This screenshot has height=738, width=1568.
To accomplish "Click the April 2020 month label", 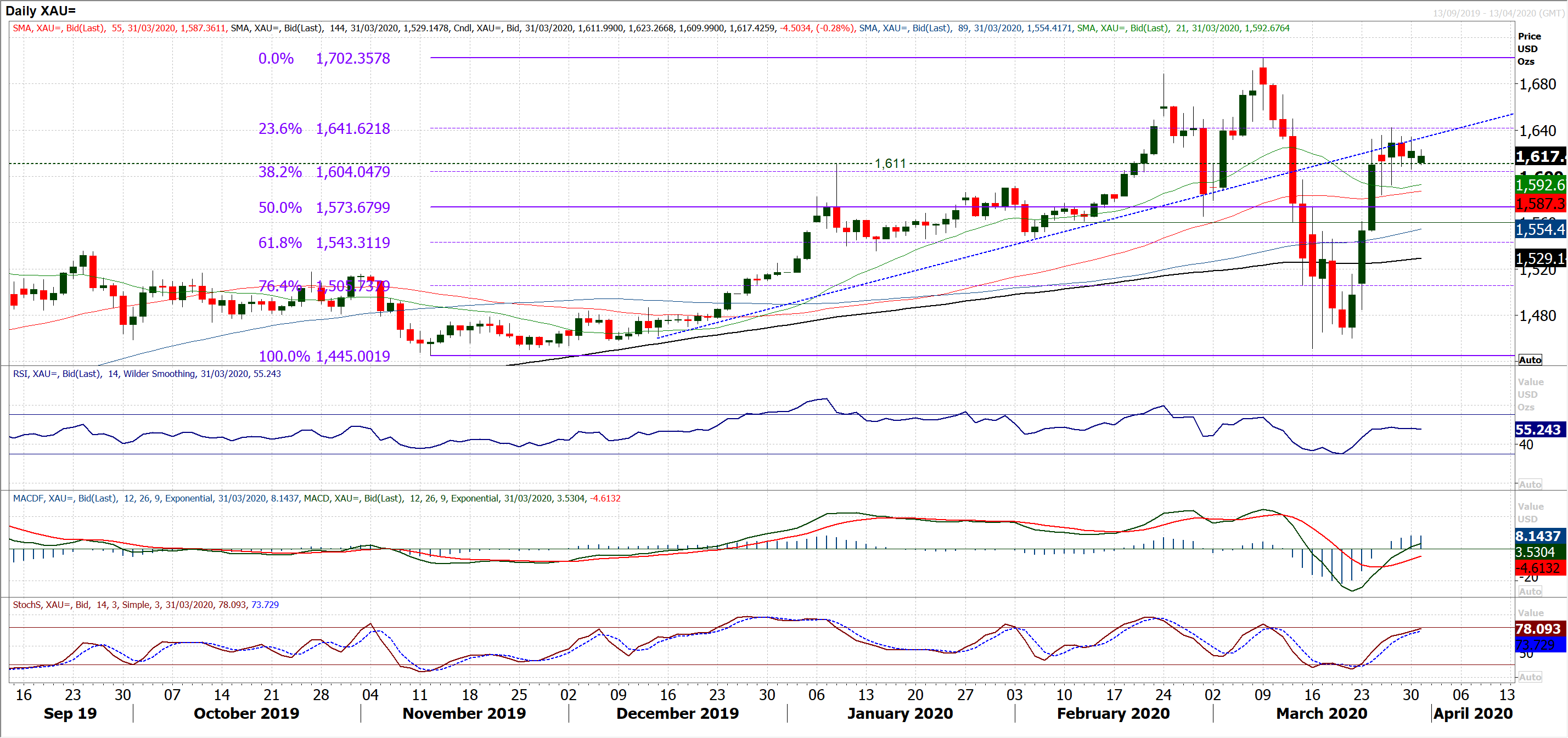I will tap(1473, 713).
